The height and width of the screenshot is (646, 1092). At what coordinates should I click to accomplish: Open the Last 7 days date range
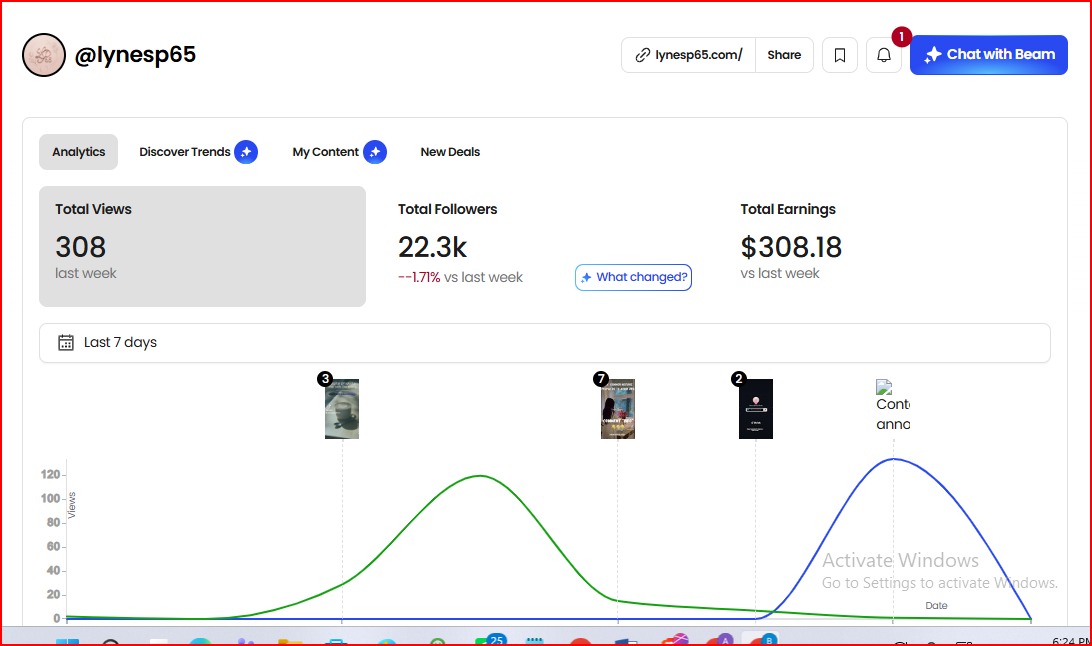point(545,342)
